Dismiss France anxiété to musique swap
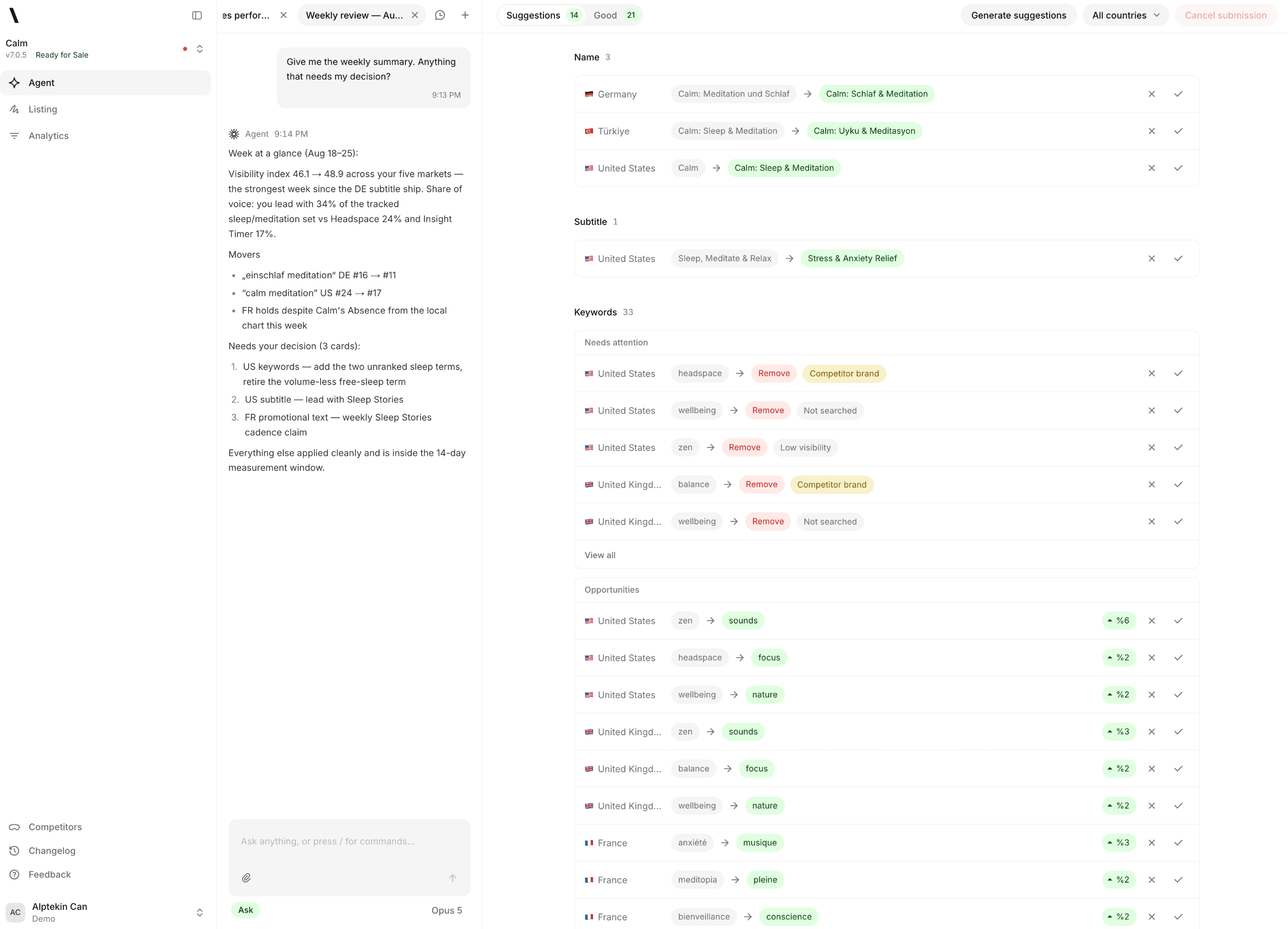Viewport: 1288px width, 929px height. point(1152,842)
